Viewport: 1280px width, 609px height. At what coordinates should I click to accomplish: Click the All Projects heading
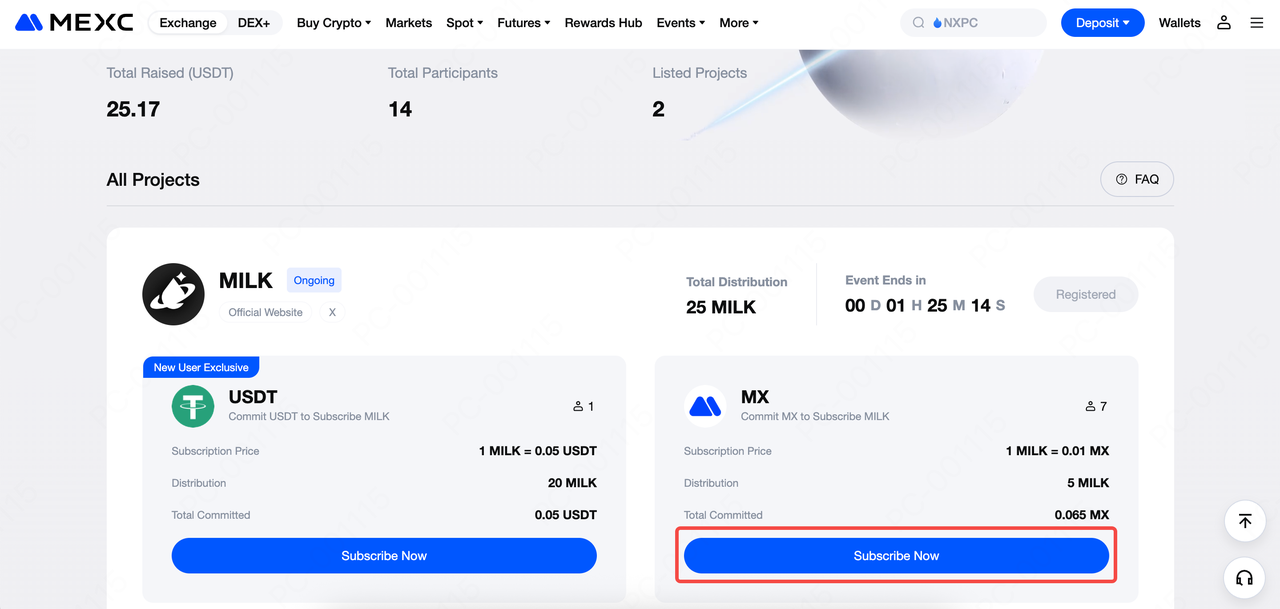[153, 180]
